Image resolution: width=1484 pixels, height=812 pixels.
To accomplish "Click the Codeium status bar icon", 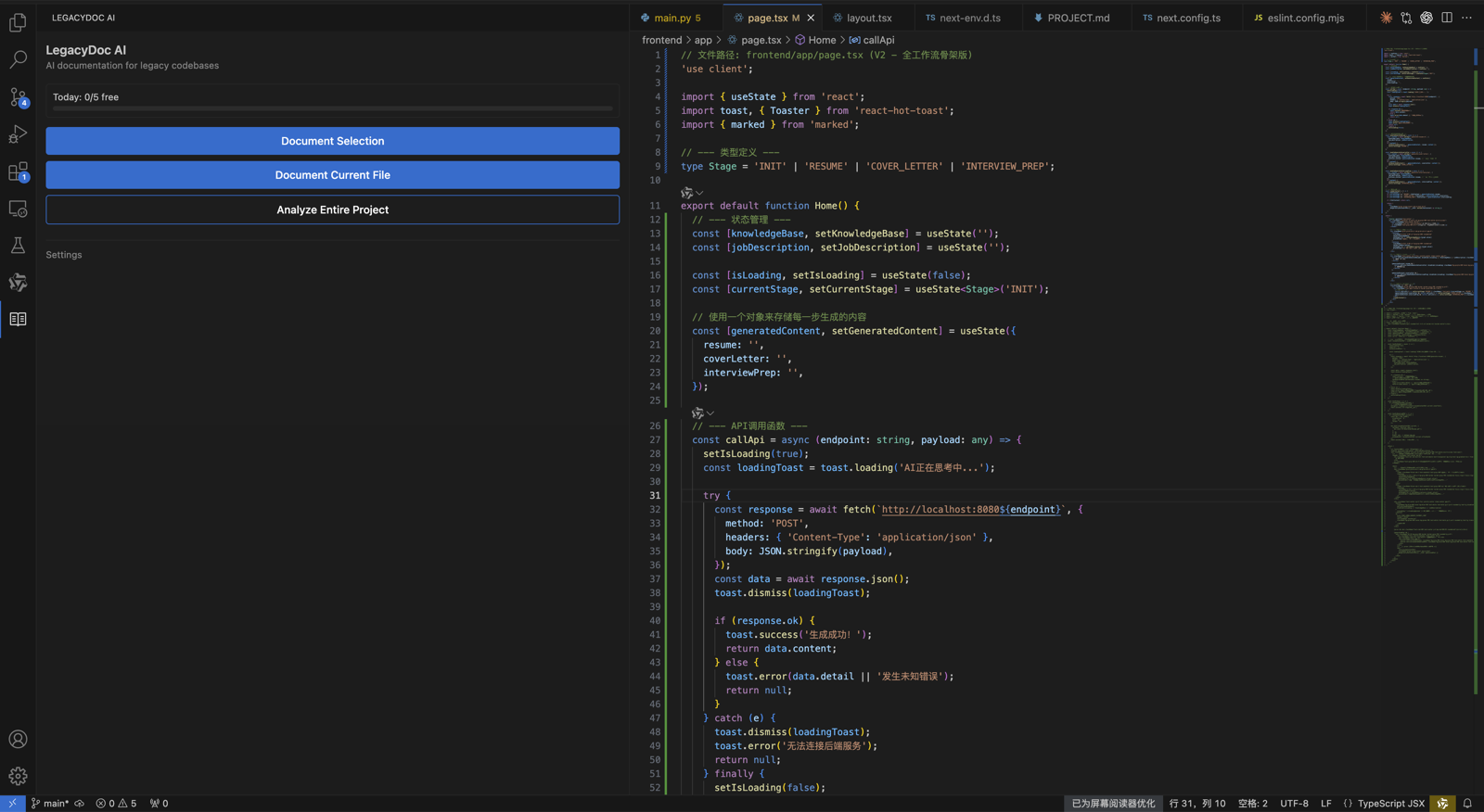I will point(1442,804).
